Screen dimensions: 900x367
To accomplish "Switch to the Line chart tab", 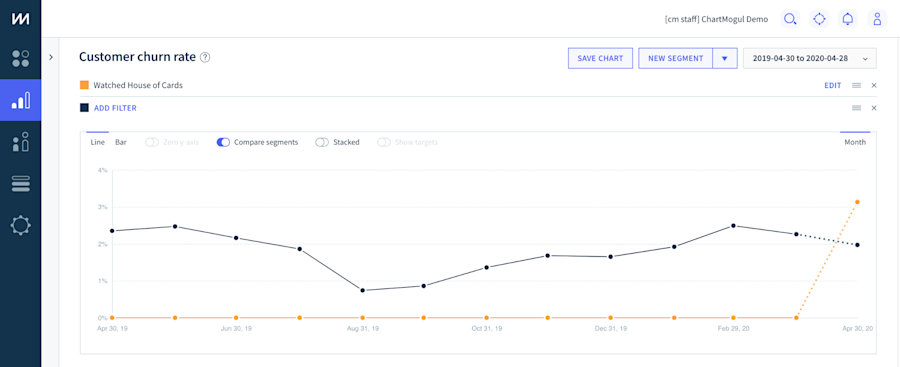I will point(98,142).
